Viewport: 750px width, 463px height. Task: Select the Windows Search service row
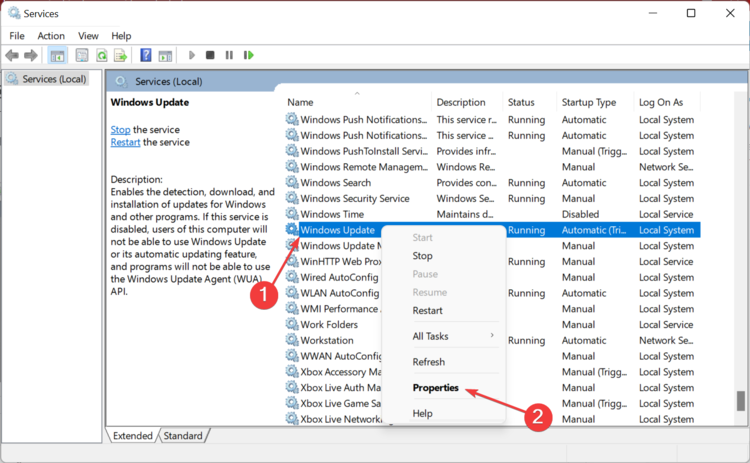click(493, 182)
